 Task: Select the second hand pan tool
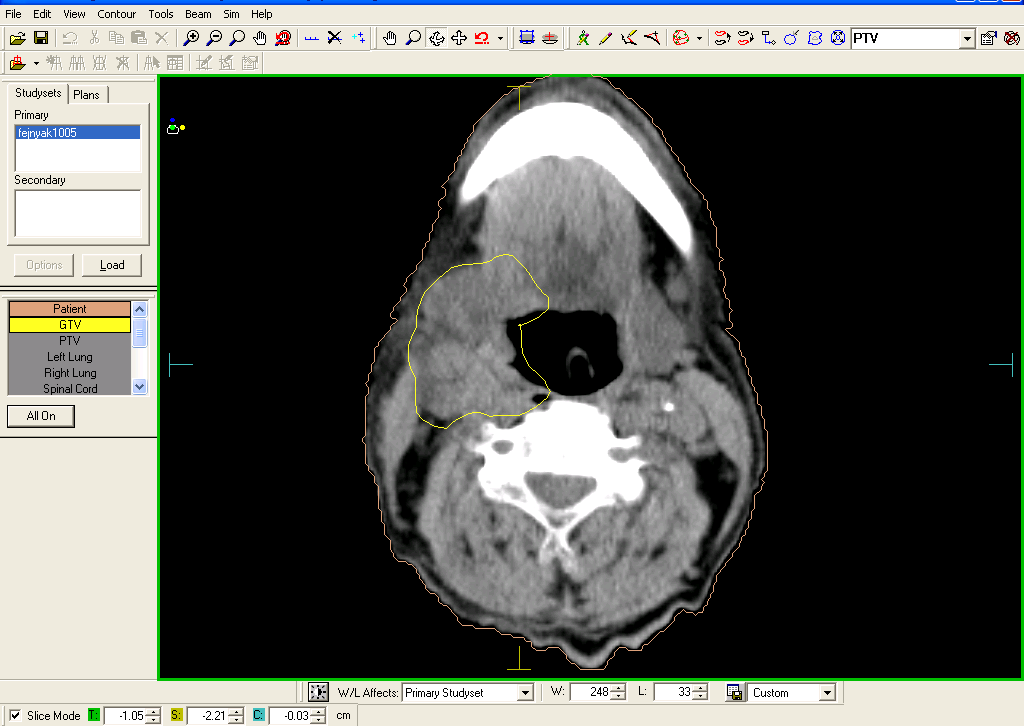click(390, 38)
